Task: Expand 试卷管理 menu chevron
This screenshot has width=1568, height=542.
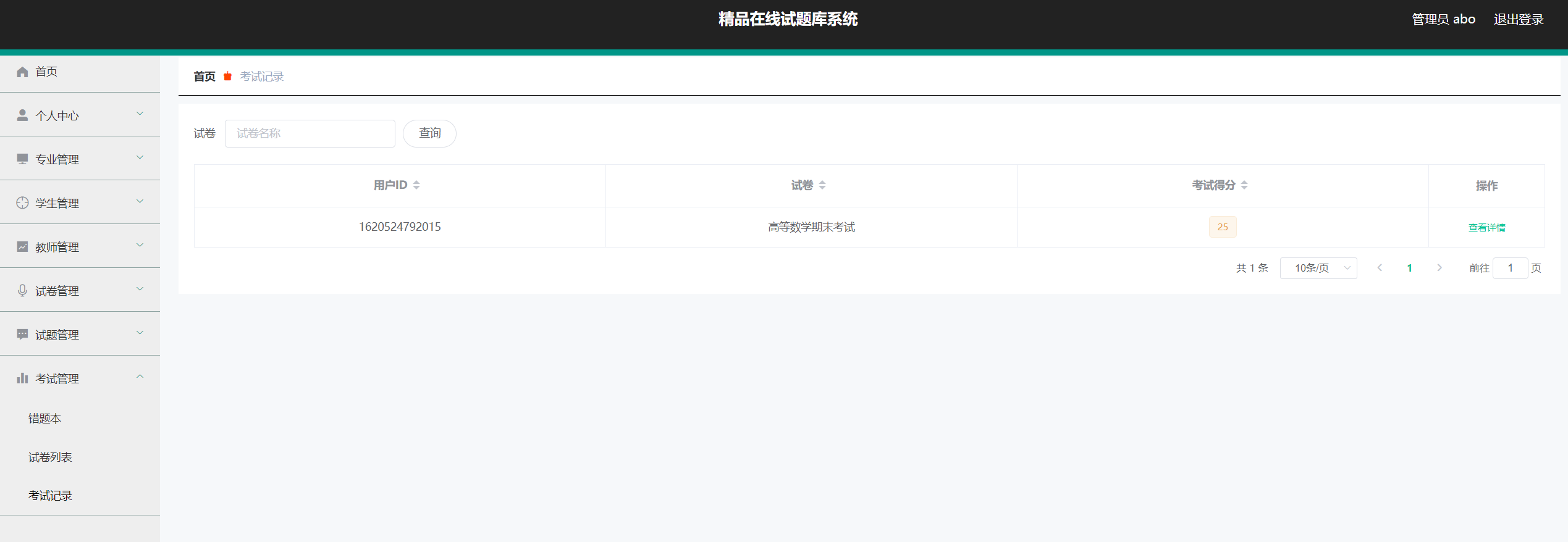Action: 140,289
